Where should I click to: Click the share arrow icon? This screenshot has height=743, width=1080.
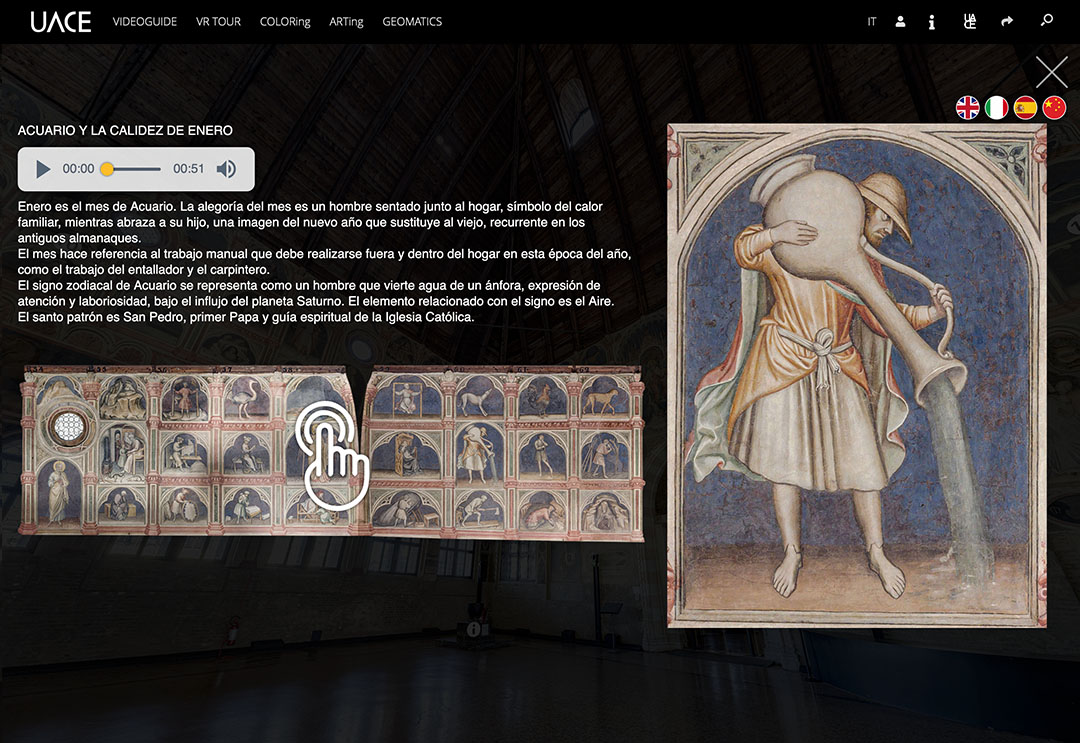point(1007,21)
